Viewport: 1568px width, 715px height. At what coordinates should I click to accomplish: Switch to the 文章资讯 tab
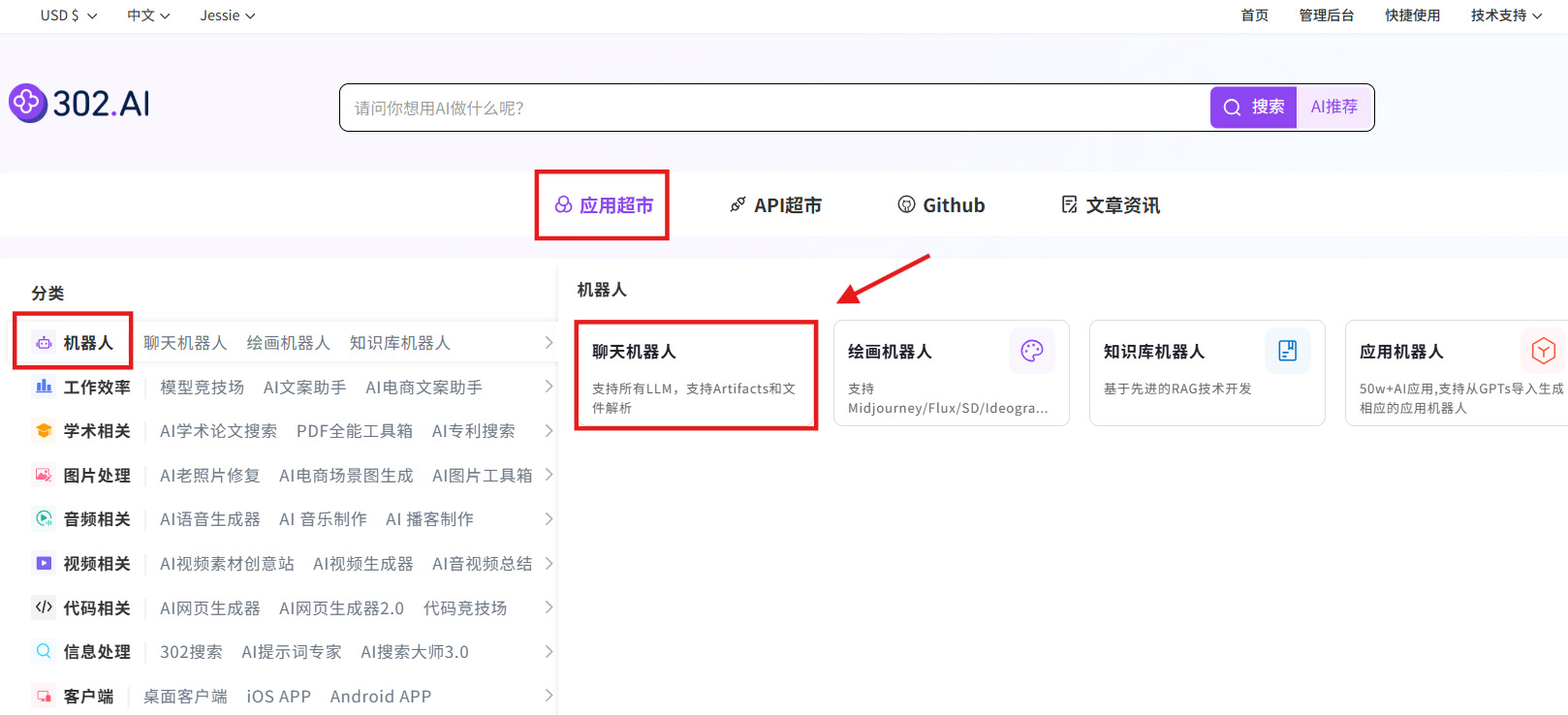[1111, 204]
